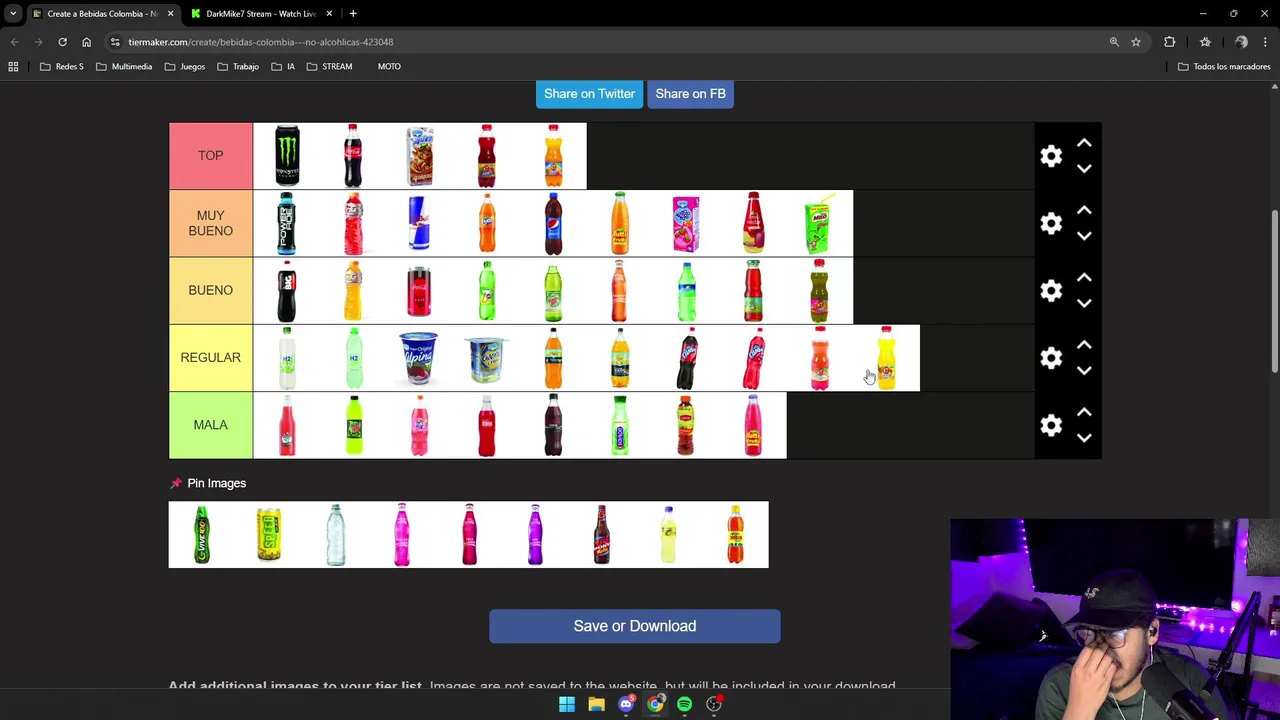Screen dimensions: 1280x720
Task: Move BUENO tier row up
Action: pos(1084,278)
